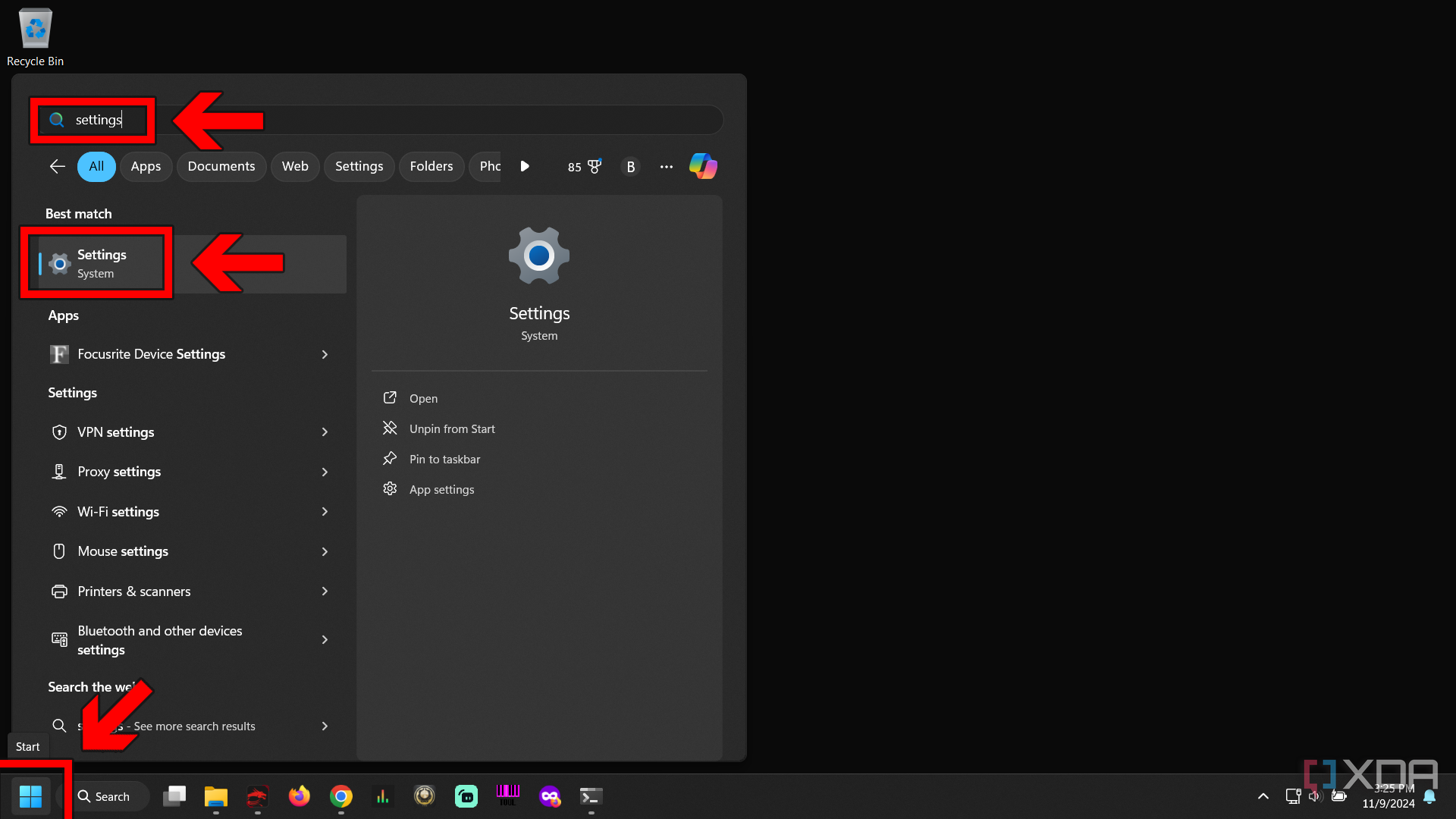
Task: Open the Google Chrome icon in taskbar
Action: click(x=341, y=796)
